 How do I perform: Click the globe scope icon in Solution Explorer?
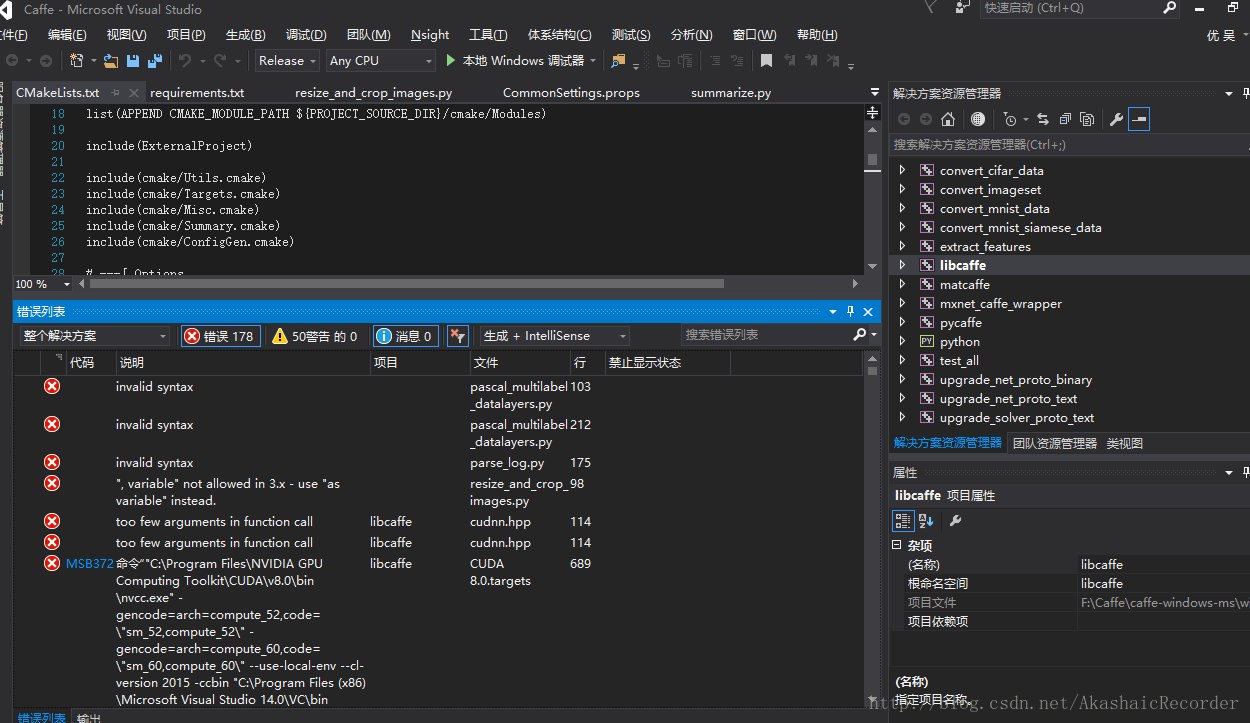point(978,119)
